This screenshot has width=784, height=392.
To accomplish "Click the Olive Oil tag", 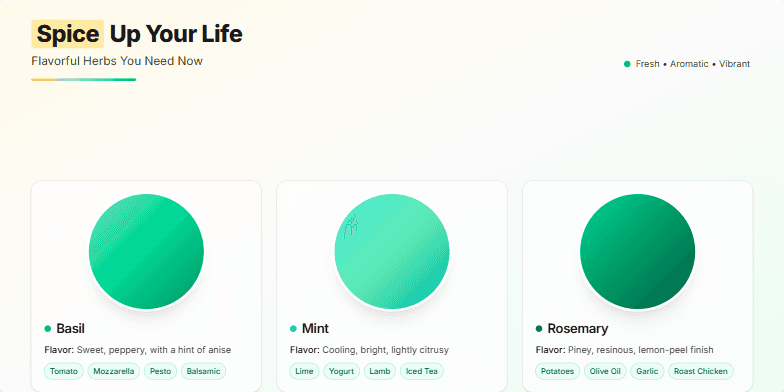I will (605, 371).
